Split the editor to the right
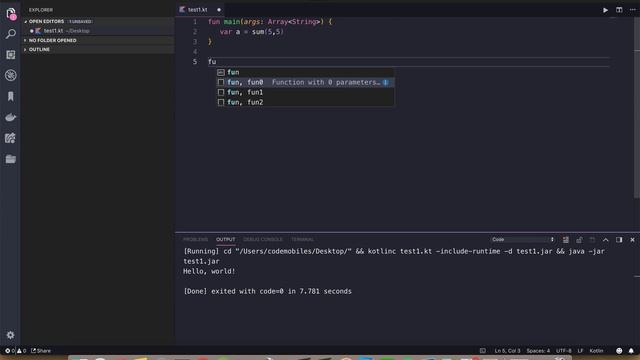 click(619, 10)
